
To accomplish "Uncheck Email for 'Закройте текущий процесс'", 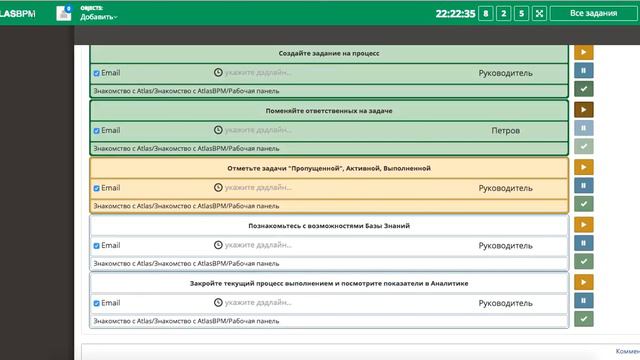I will [96, 304].
